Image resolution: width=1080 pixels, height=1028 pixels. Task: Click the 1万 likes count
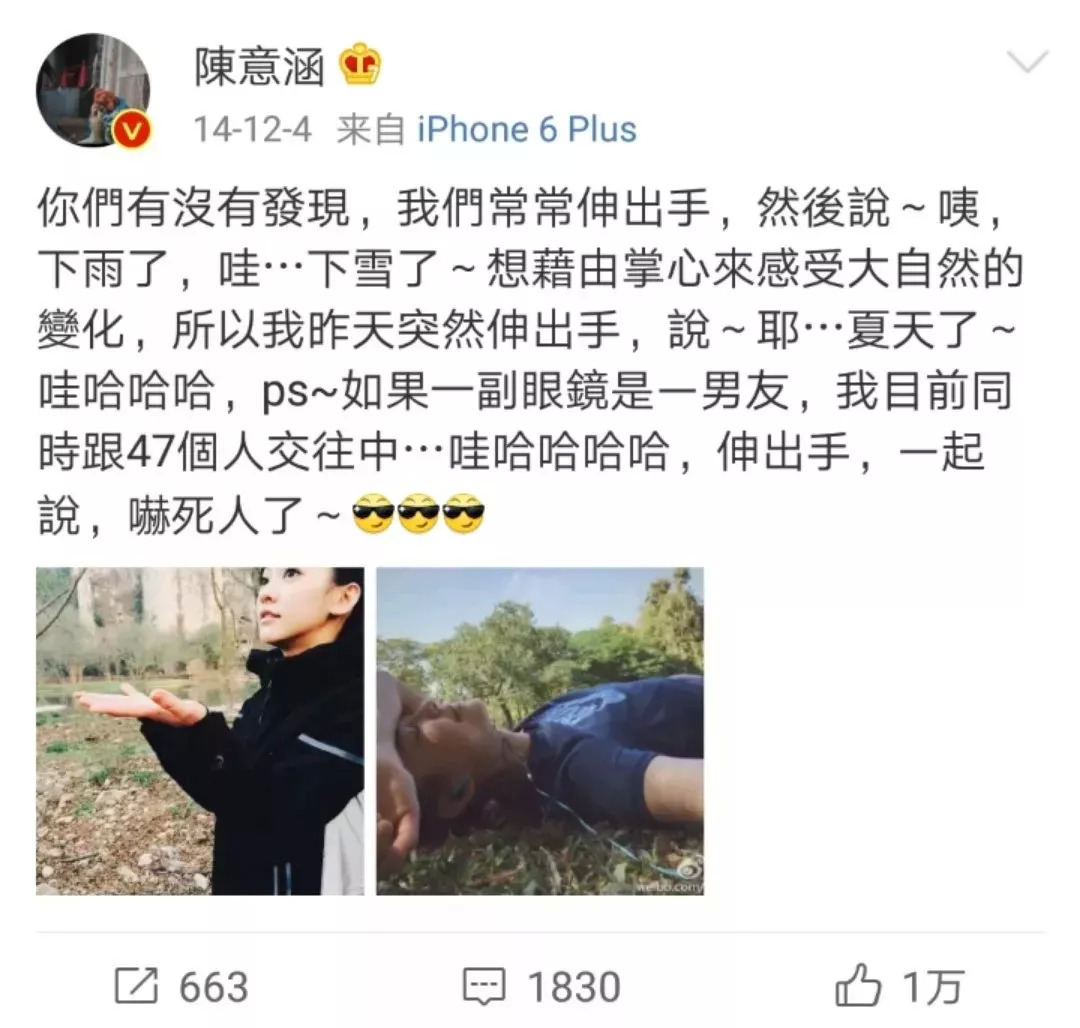point(933,987)
